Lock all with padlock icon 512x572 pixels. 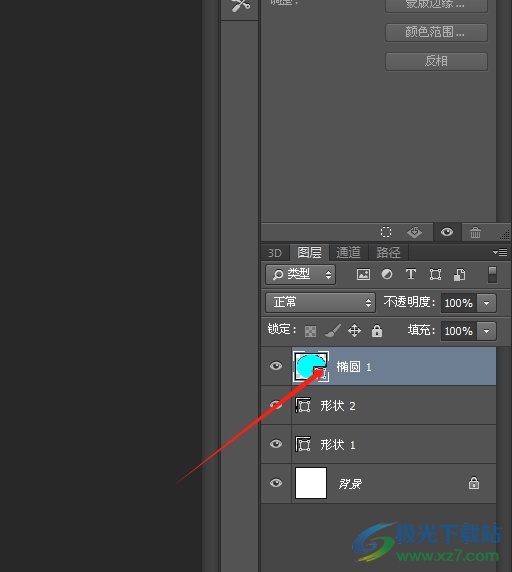(377, 331)
